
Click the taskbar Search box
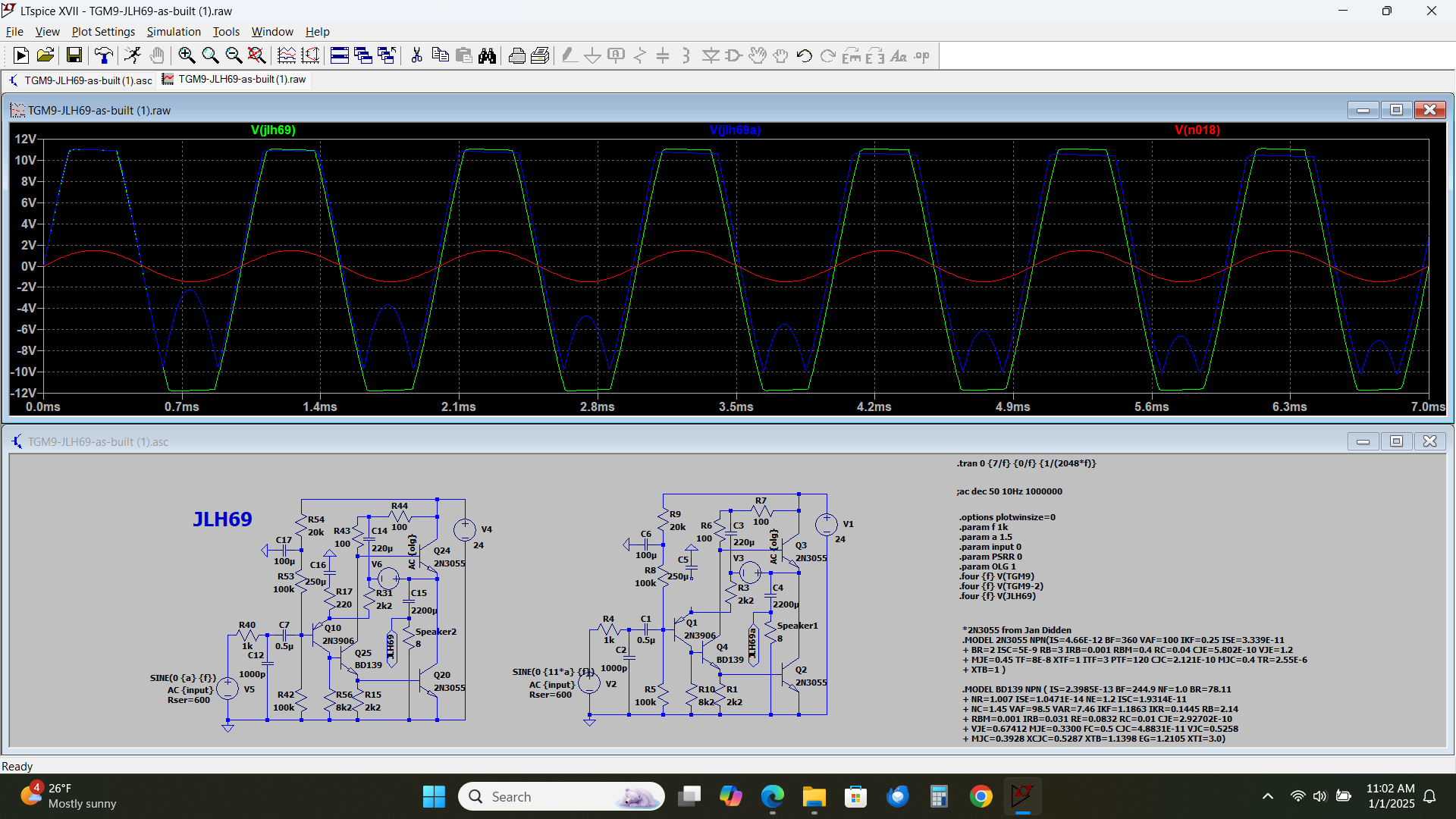[x=561, y=796]
